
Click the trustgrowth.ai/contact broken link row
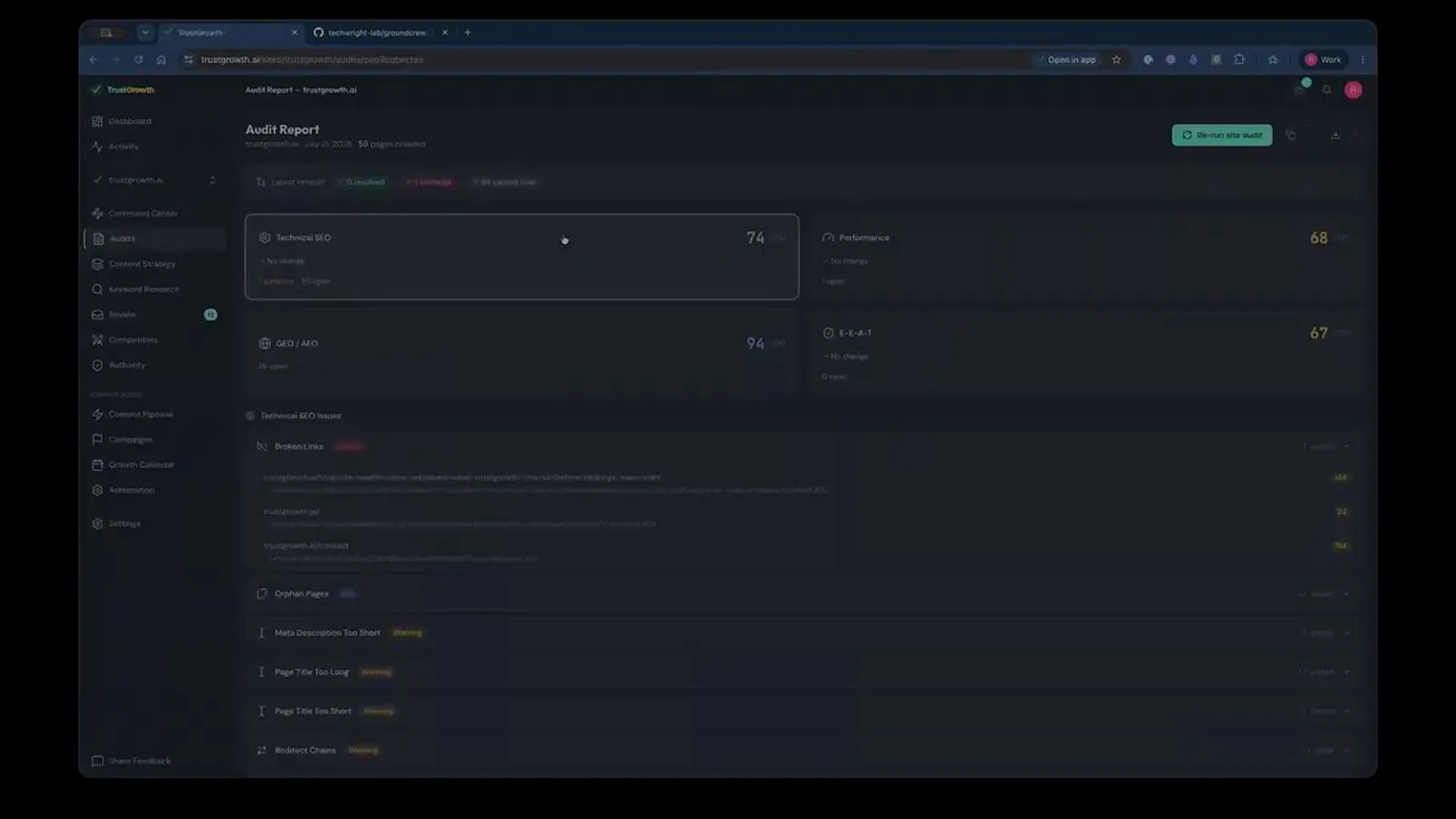tap(803, 551)
